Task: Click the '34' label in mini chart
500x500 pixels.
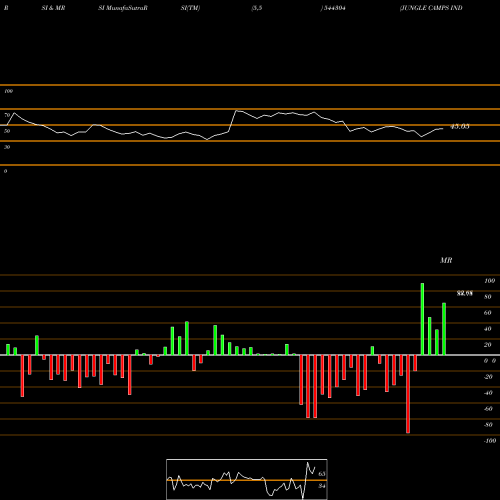Action: coord(322,486)
